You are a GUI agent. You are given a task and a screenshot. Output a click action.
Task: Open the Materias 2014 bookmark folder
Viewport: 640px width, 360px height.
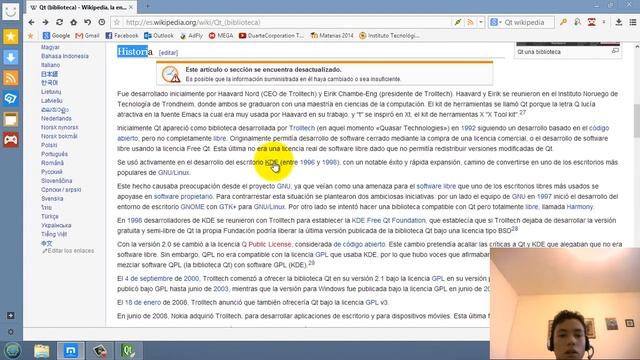tap(332, 36)
